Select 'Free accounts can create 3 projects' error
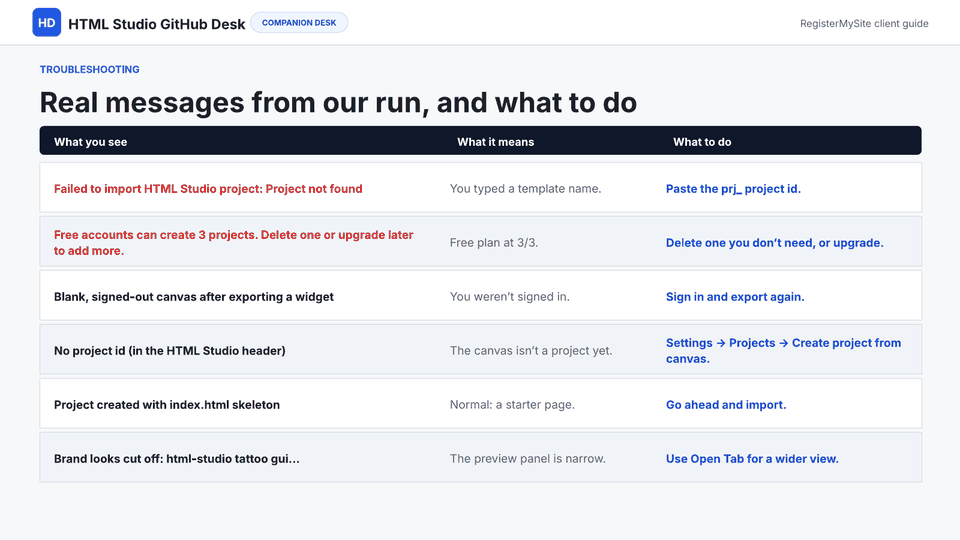The height and width of the screenshot is (540, 960). coord(233,242)
